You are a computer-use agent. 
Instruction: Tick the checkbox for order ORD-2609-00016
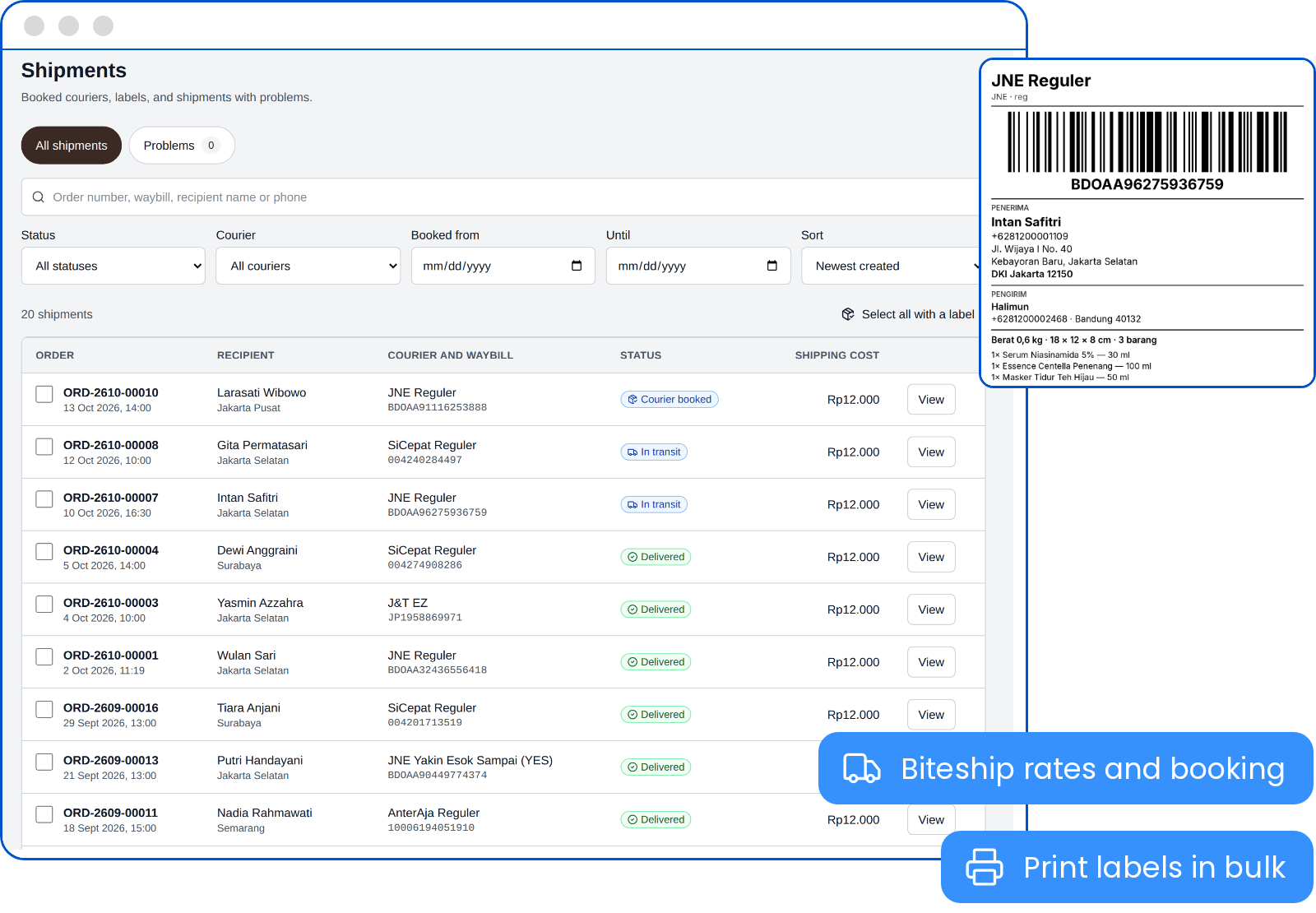pyautogui.click(x=44, y=709)
